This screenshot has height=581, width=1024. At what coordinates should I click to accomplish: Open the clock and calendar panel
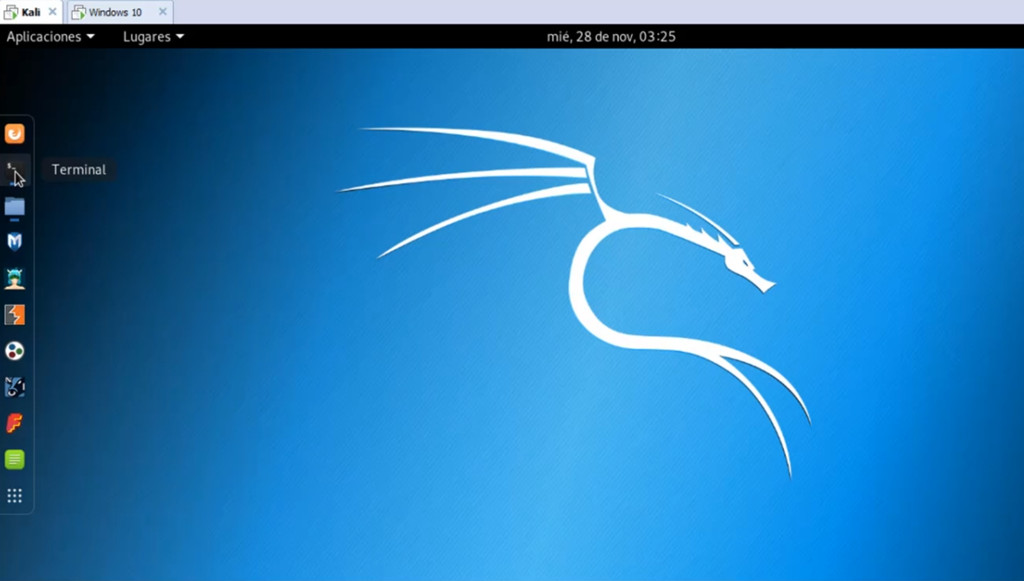coord(611,37)
